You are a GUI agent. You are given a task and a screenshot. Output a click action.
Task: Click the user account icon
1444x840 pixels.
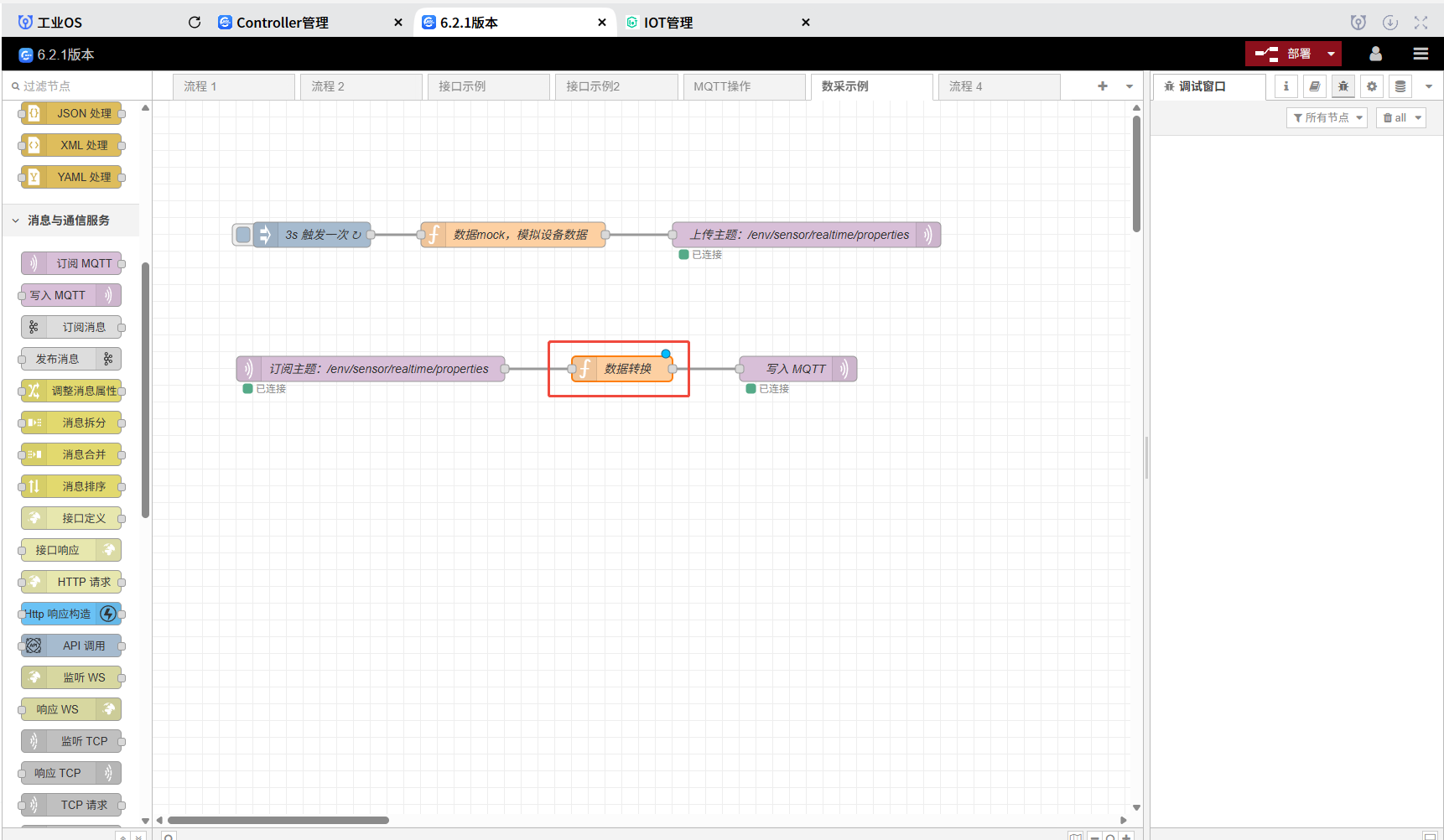coord(1375,54)
